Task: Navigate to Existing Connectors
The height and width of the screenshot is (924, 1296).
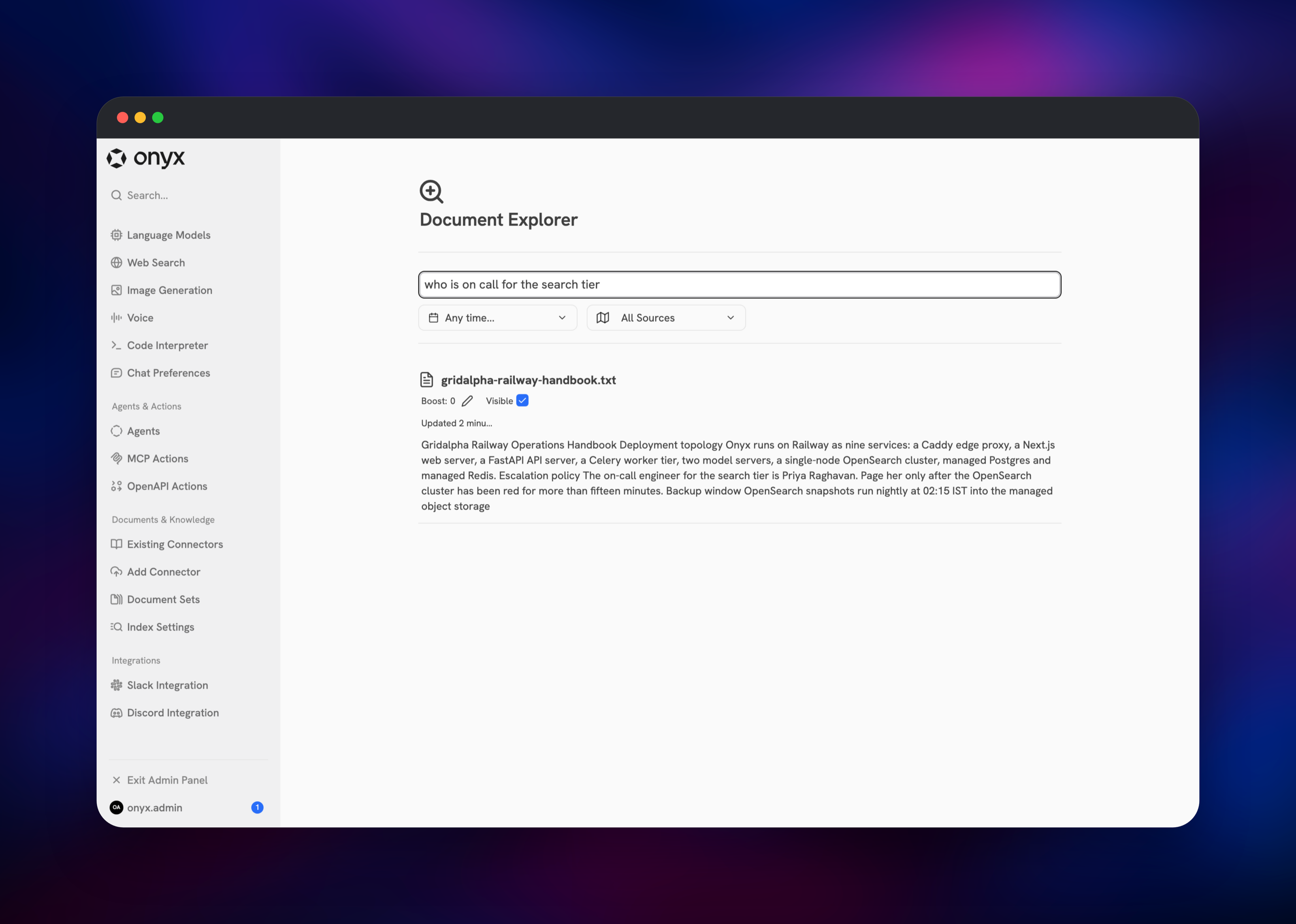Action: [188, 544]
